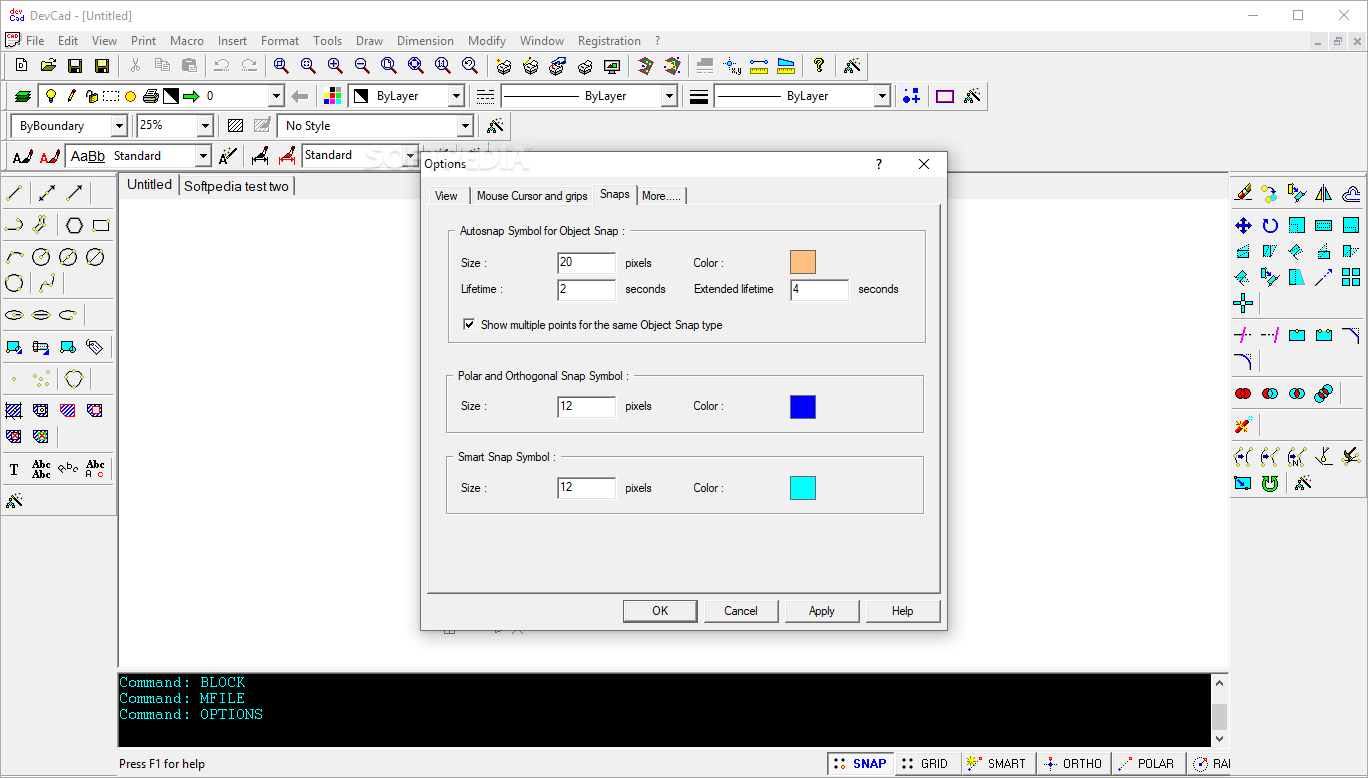Click the Help button in Options dialog
Screen dimensions: 1368x778
(x=903, y=611)
